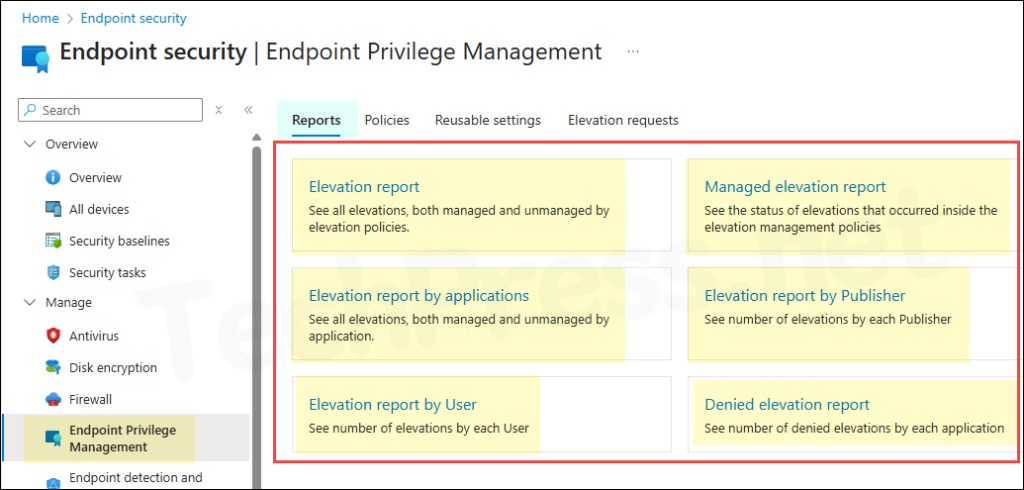Image resolution: width=1024 pixels, height=490 pixels.
Task: Click the Security tasks shield icon
Action: [x=53, y=272]
